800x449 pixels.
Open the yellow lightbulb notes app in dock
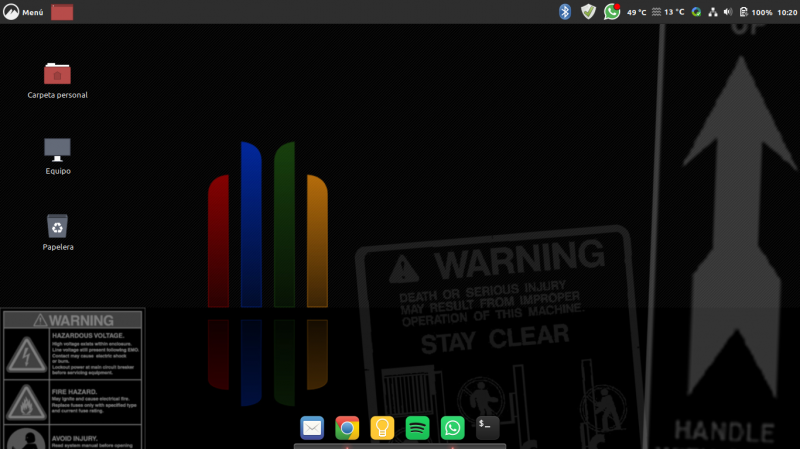click(382, 428)
